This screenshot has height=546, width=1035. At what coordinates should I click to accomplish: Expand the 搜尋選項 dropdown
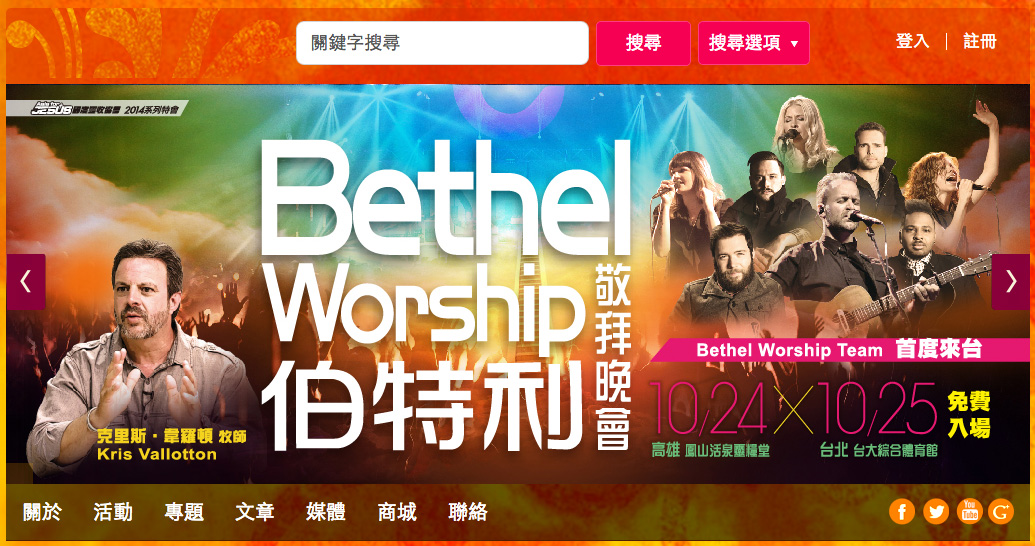754,43
